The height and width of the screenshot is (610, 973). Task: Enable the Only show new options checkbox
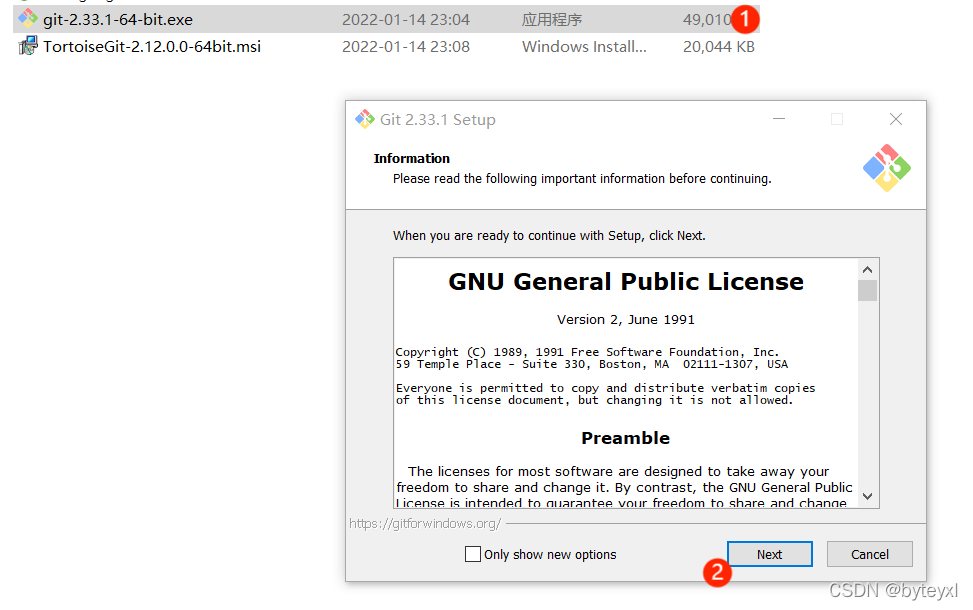473,554
